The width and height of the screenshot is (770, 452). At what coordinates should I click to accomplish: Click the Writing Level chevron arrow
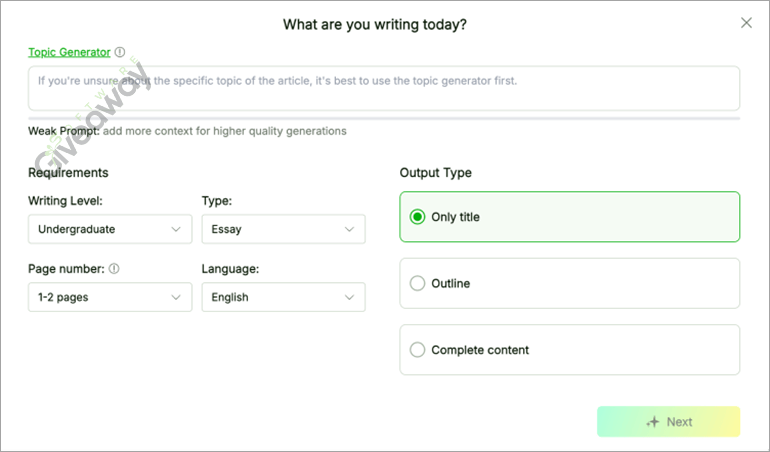[177, 229]
